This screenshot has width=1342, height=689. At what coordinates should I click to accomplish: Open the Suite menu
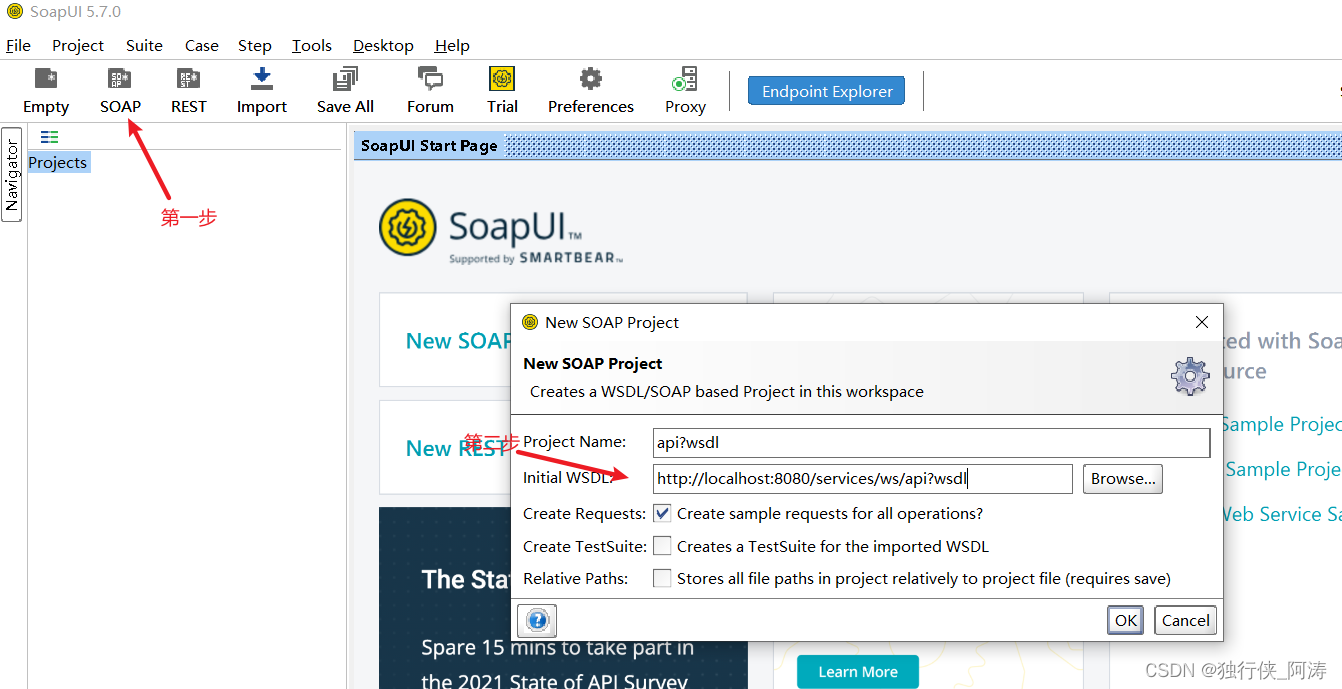tap(144, 45)
